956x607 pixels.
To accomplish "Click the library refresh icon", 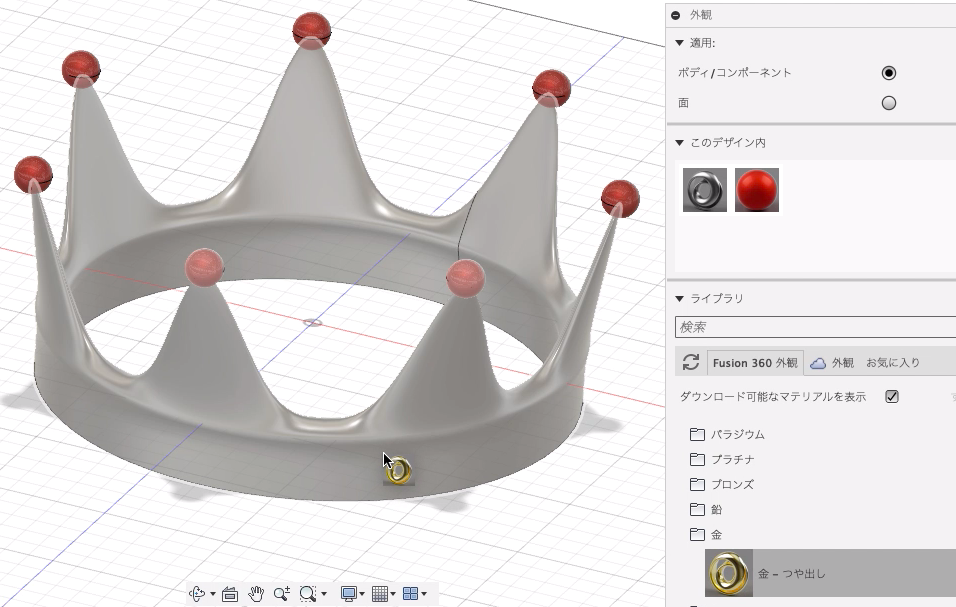I will (x=691, y=363).
